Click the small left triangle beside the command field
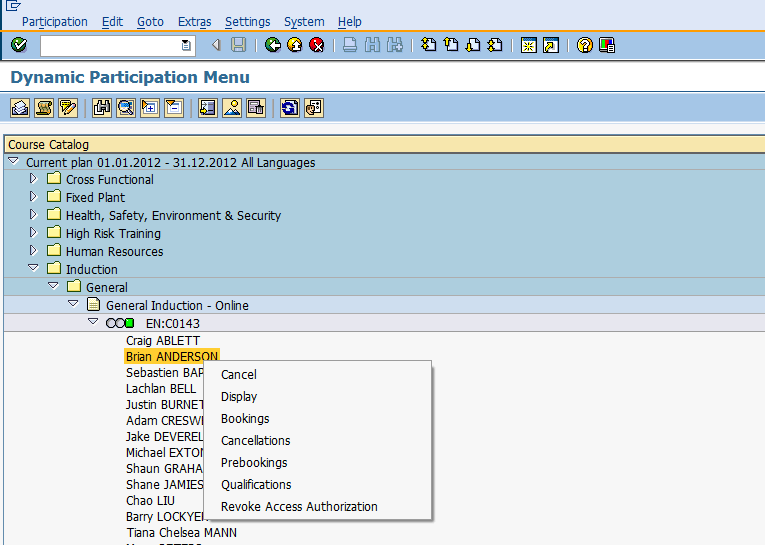Viewport: 765px width, 545px height. [x=216, y=45]
